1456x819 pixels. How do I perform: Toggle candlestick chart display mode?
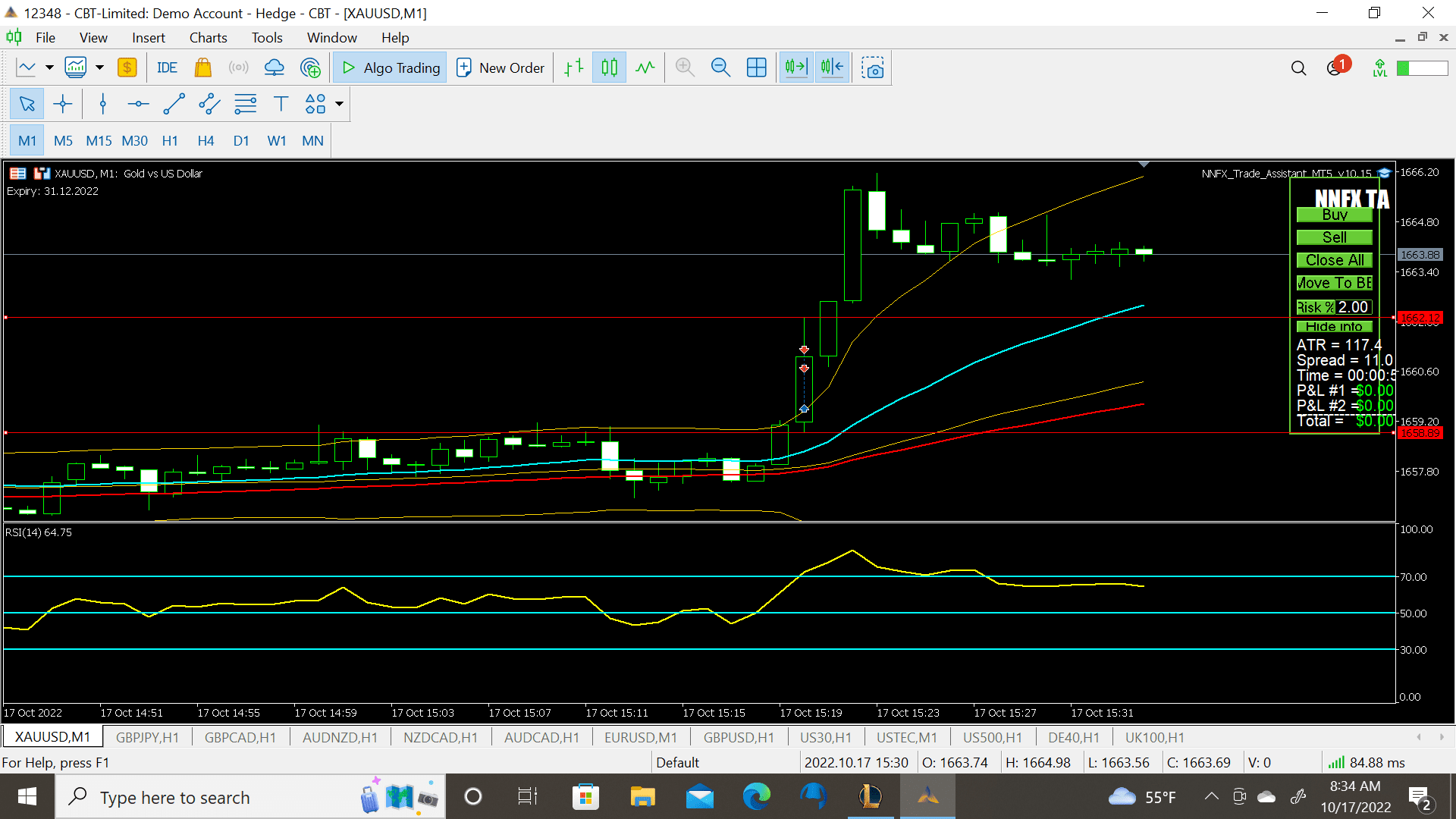click(x=609, y=67)
